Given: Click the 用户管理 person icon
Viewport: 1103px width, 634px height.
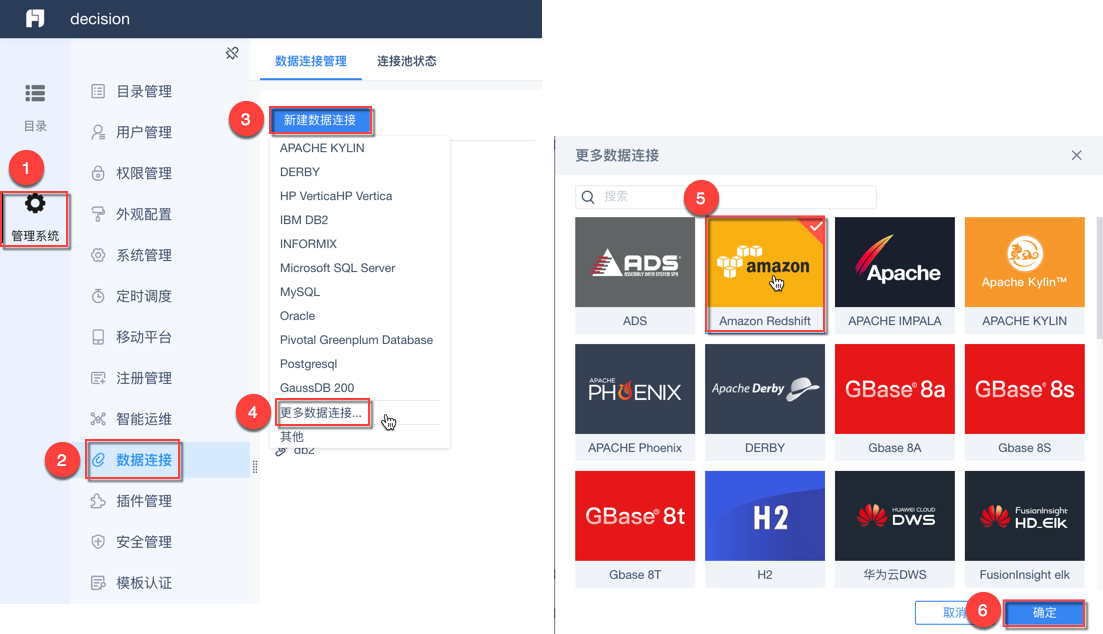Looking at the screenshot, I should pyautogui.click(x=98, y=132).
